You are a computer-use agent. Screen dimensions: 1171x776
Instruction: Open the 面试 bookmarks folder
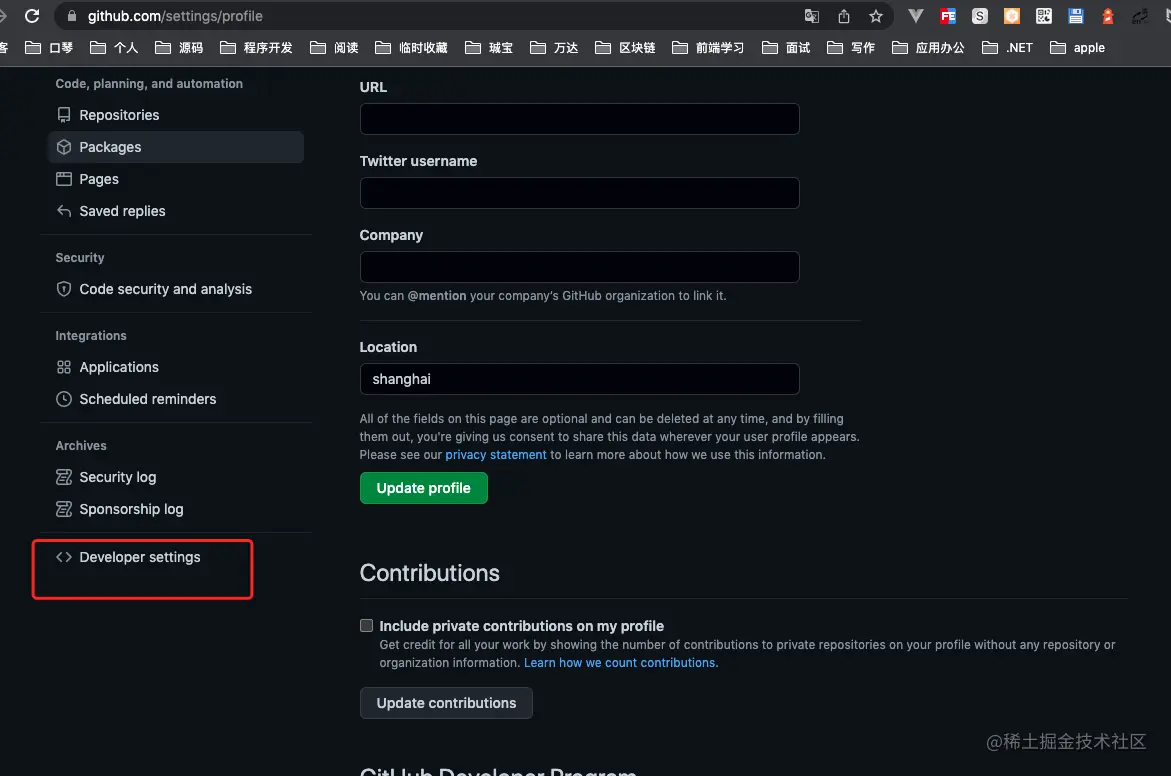[x=786, y=48]
